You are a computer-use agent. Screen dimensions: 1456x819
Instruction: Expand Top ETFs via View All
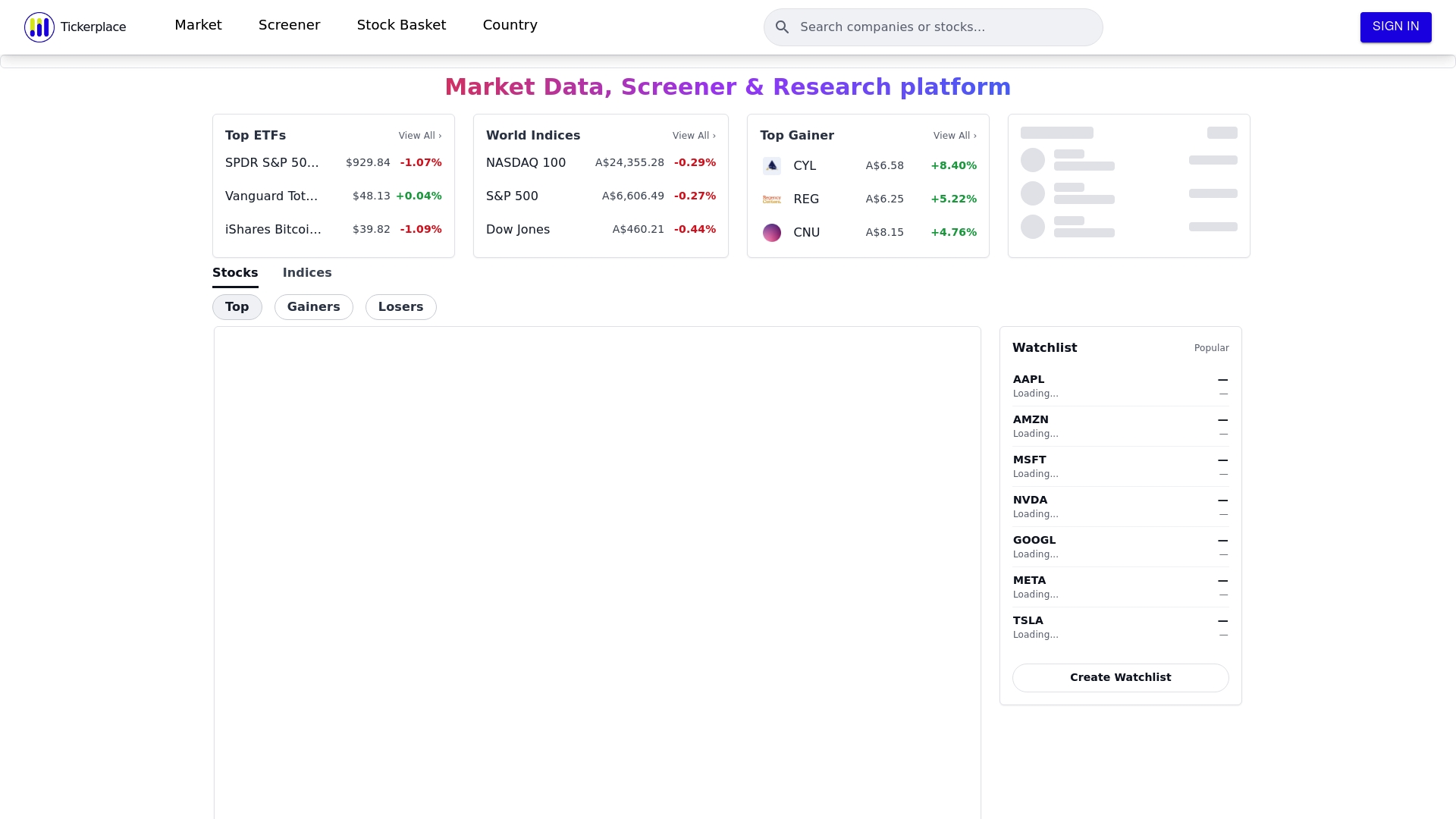tap(419, 136)
